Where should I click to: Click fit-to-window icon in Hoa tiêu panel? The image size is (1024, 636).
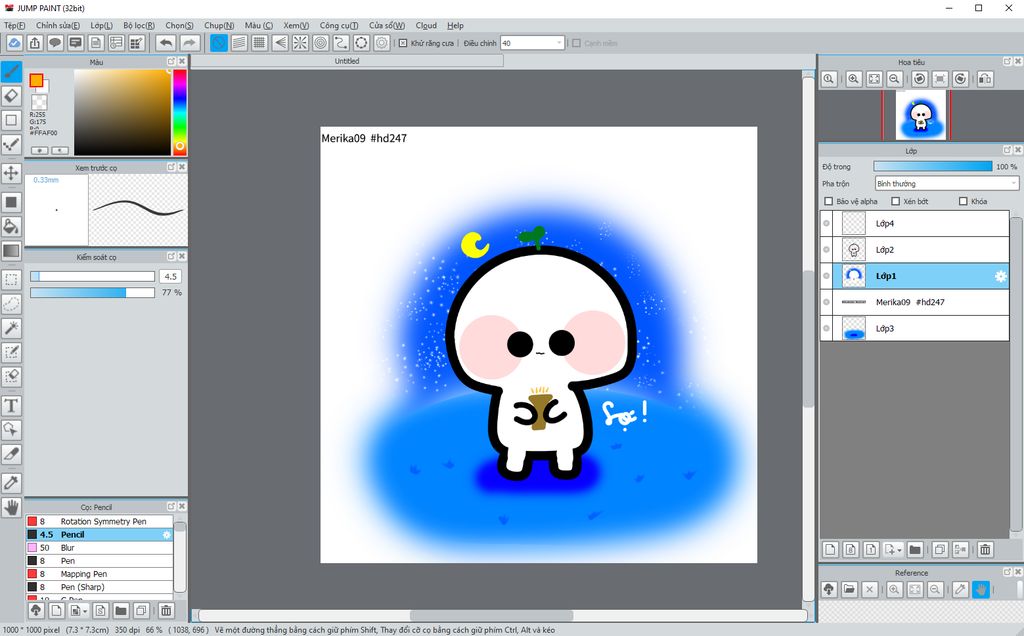click(x=874, y=79)
